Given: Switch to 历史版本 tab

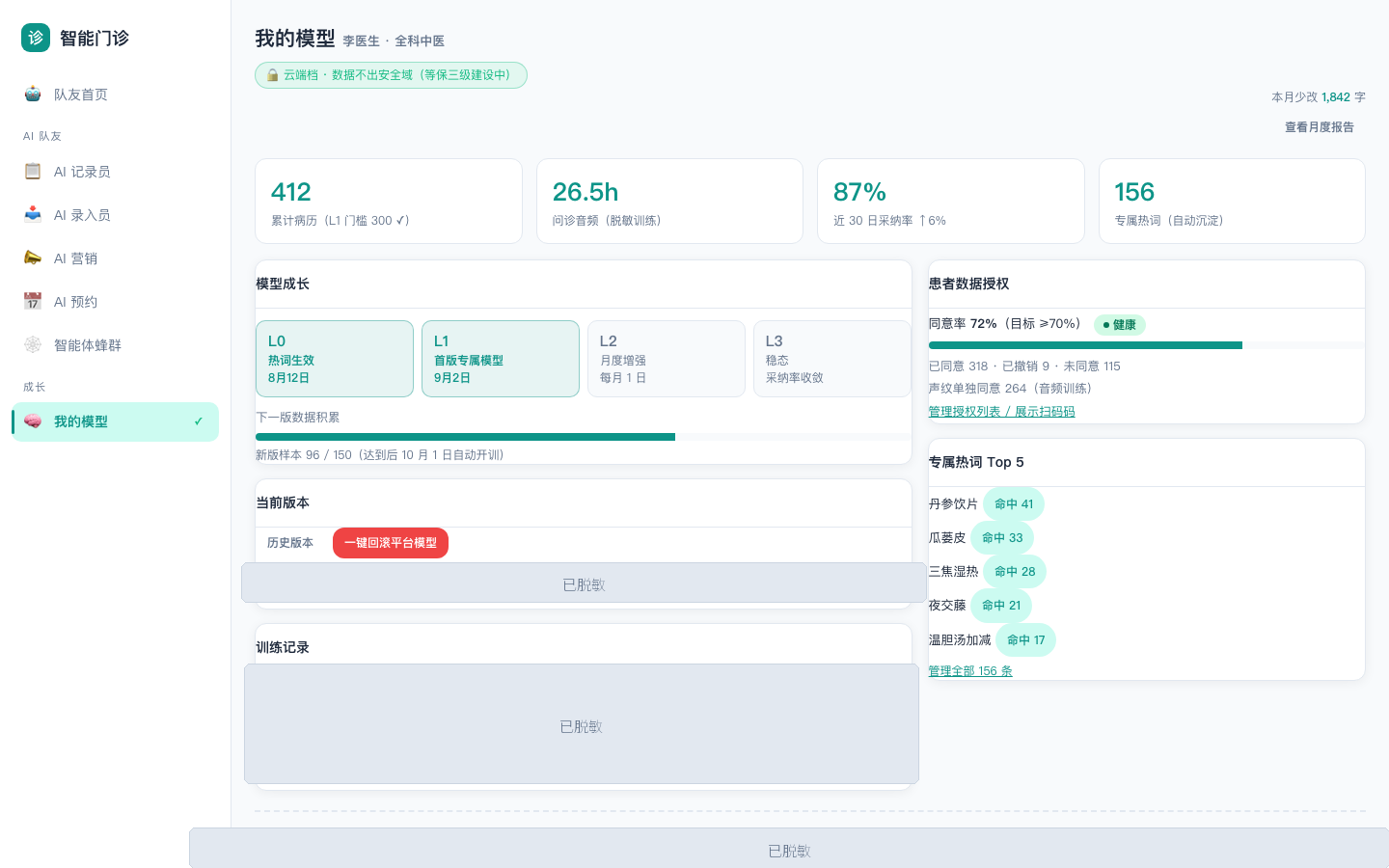Looking at the screenshot, I should point(290,543).
